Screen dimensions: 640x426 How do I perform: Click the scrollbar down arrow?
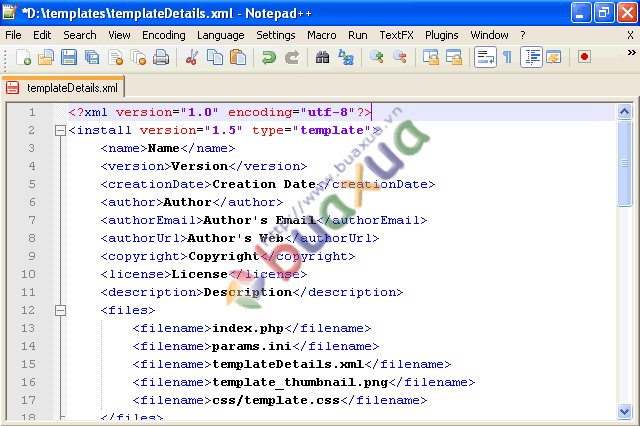(624, 411)
